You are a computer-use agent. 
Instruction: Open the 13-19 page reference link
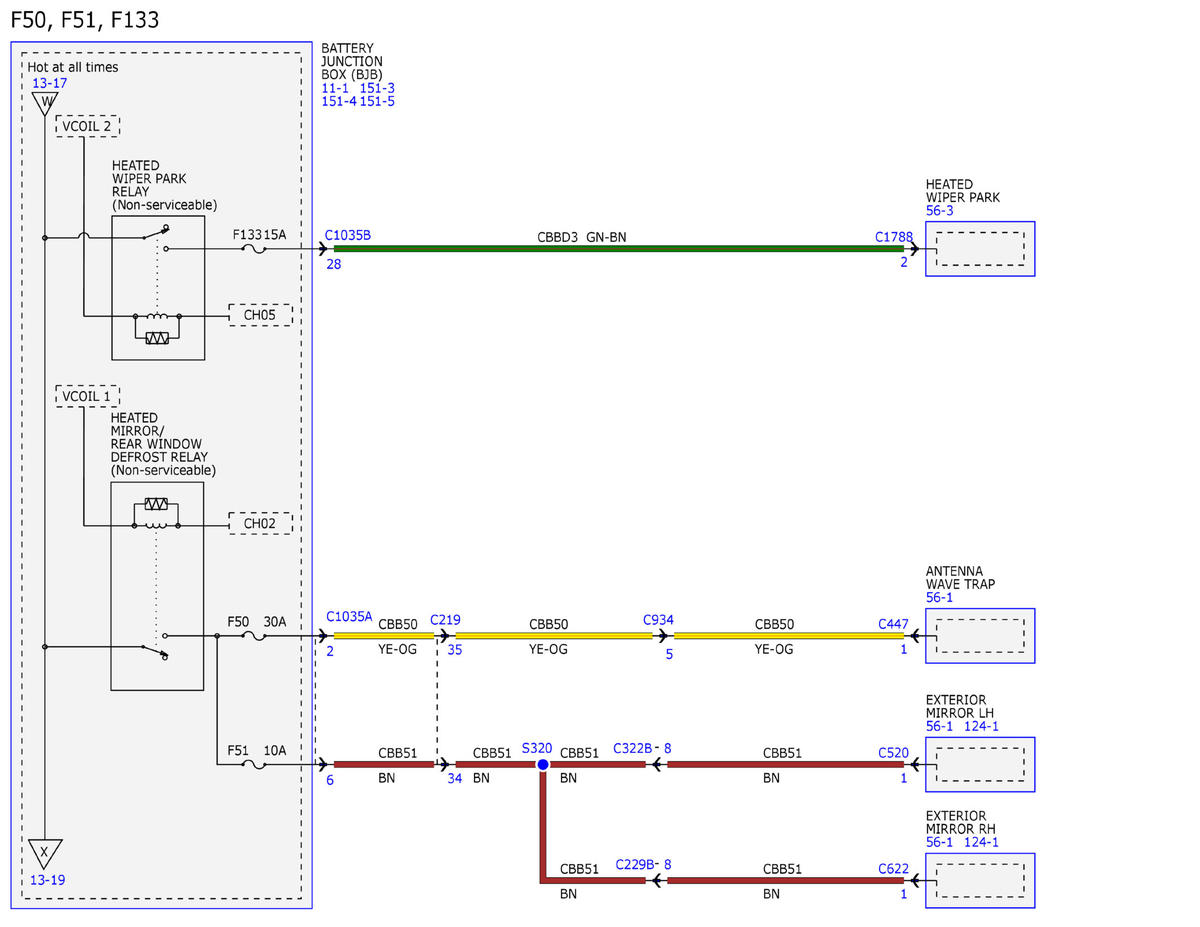point(49,881)
